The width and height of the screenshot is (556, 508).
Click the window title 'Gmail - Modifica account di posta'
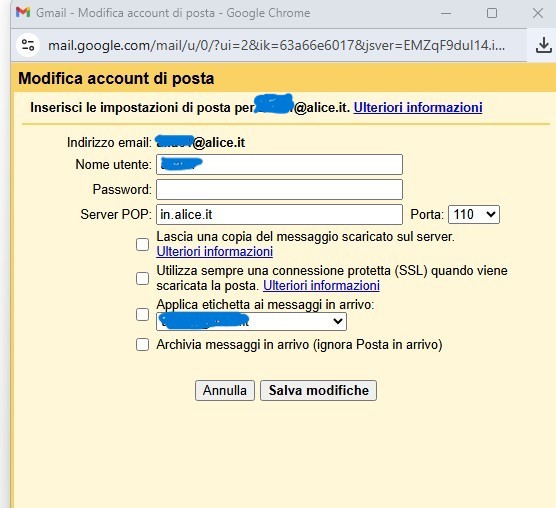tap(125, 13)
